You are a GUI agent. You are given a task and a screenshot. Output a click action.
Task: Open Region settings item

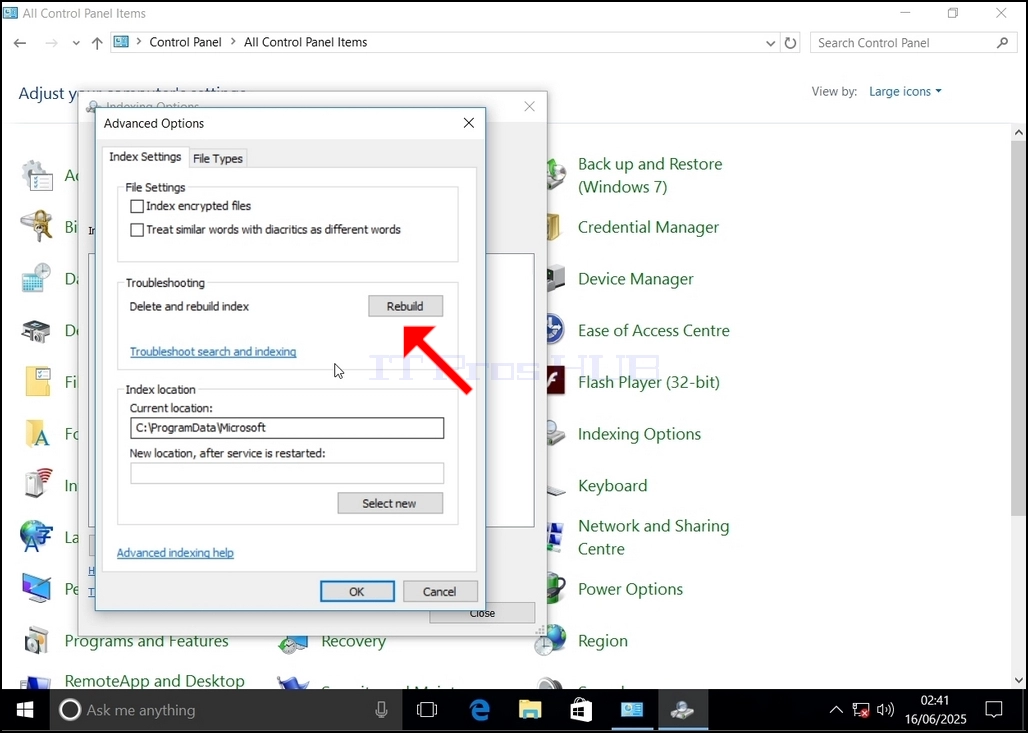coord(603,641)
